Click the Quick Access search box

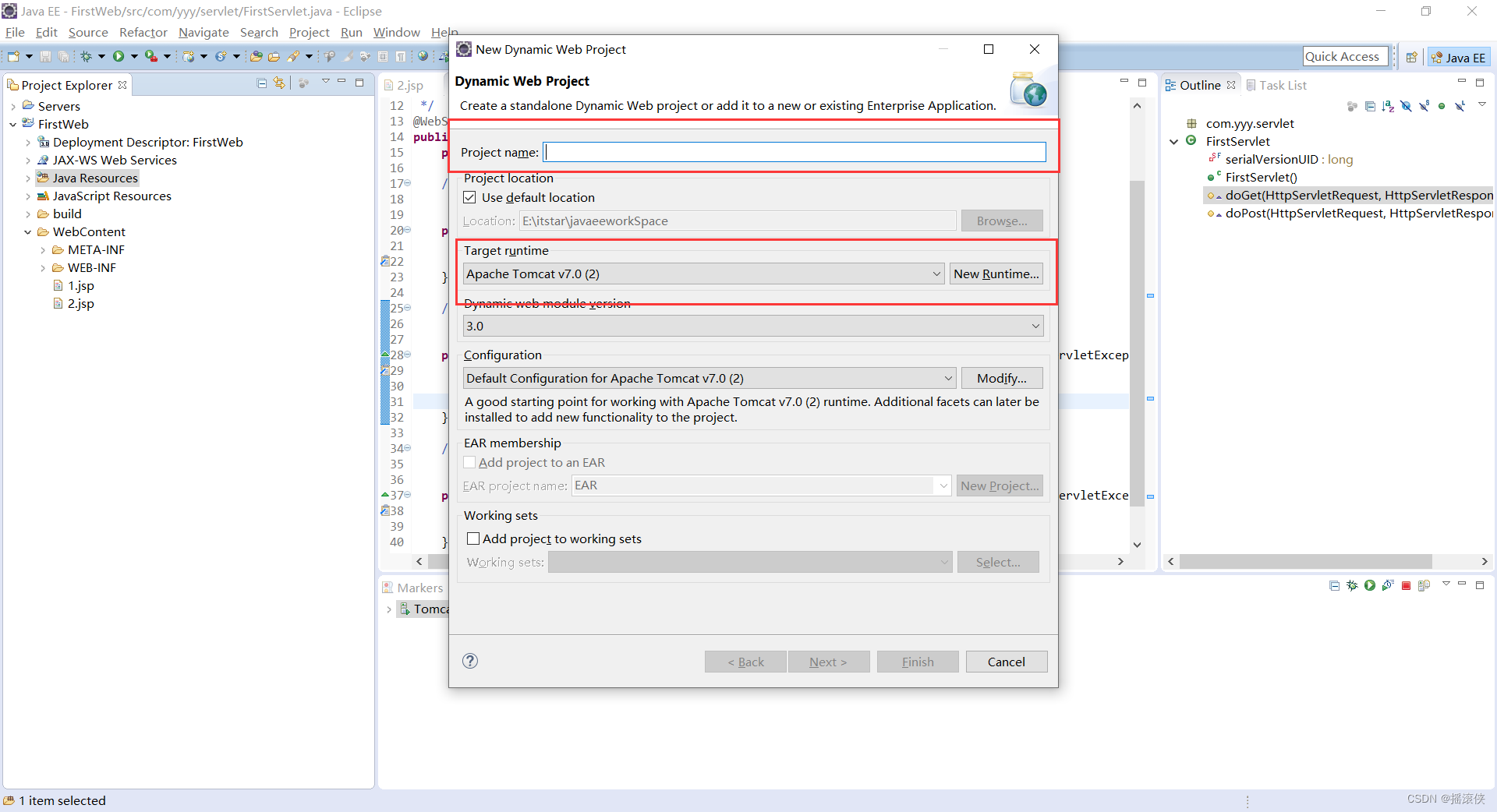[1345, 56]
